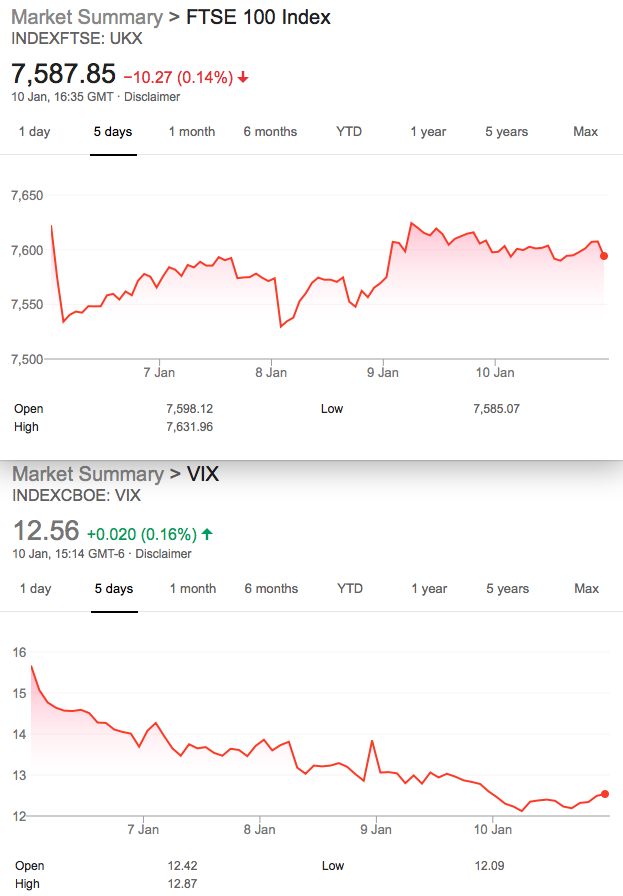Show FTSE 100 6 months view
Screen dimensions: 623x896
270,132
